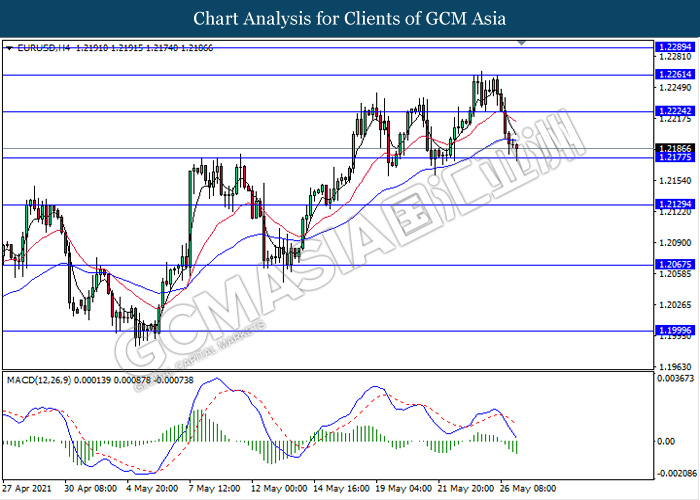Select the 1.22242 price level label
The image size is (700, 500).
point(675,111)
